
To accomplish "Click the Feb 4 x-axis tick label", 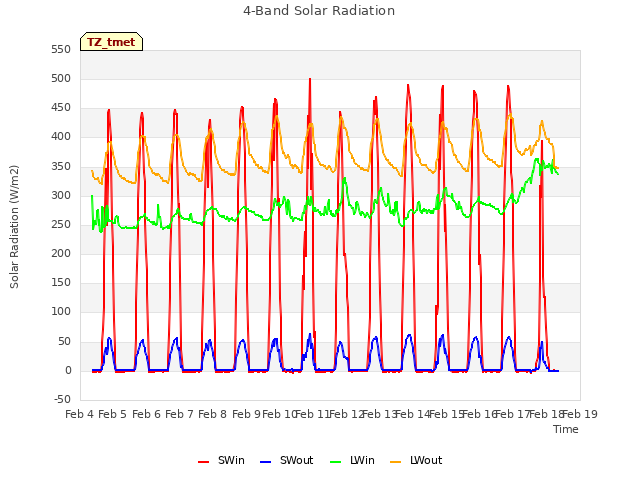I will tap(79, 414).
